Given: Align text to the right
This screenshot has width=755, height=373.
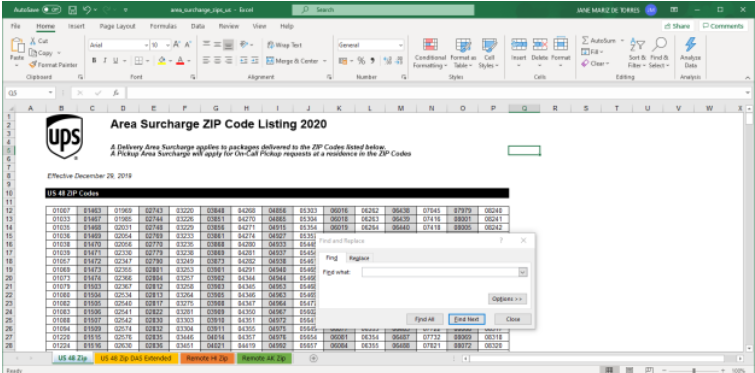Looking at the screenshot, I should coord(229,61).
